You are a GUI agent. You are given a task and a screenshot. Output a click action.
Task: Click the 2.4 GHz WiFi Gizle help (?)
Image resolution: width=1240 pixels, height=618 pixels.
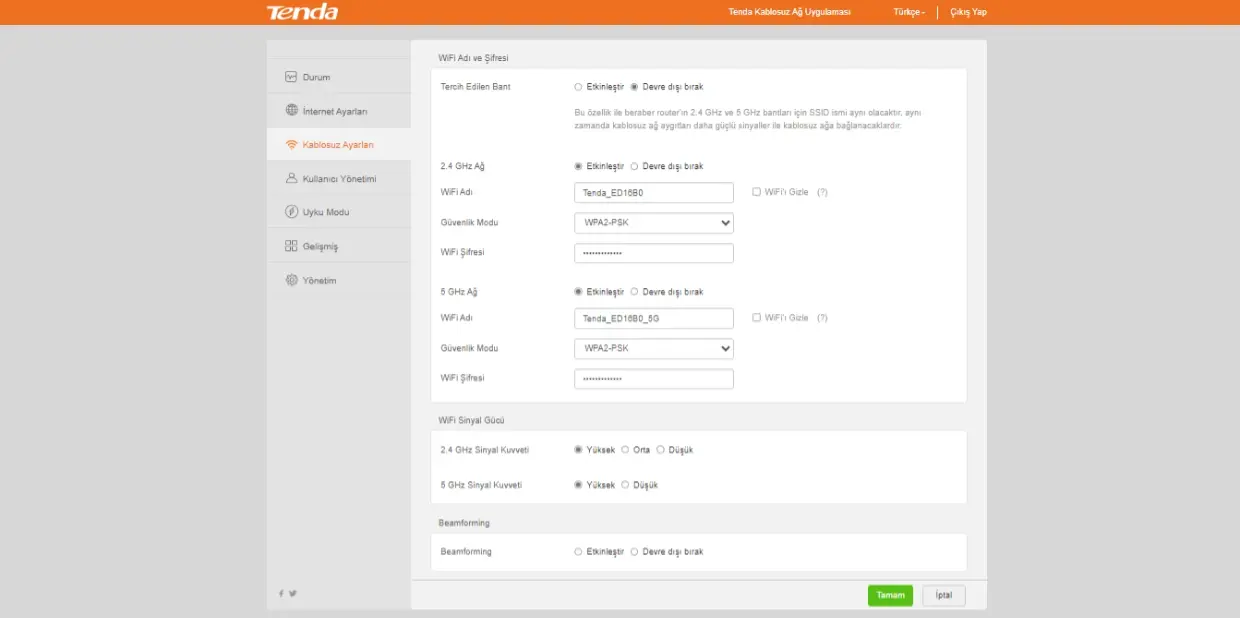[x=822, y=192]
